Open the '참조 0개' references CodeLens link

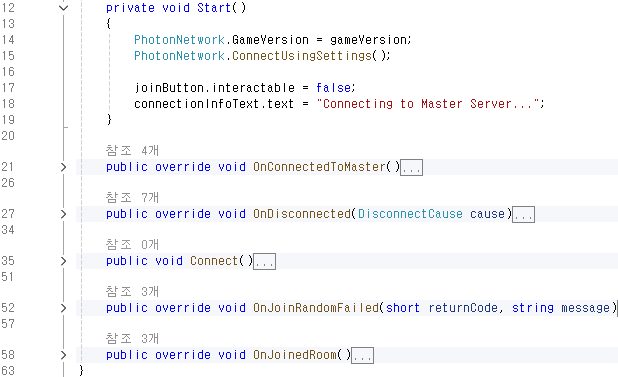coord(132,244)
